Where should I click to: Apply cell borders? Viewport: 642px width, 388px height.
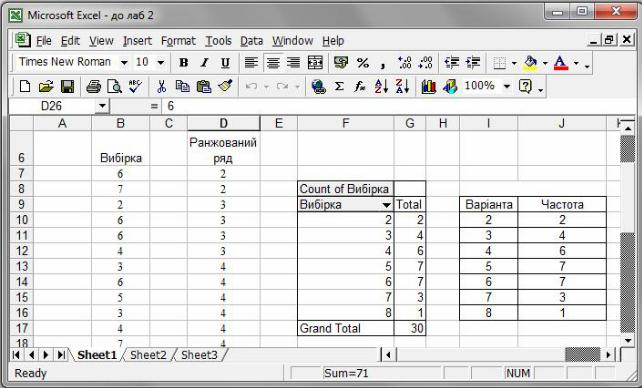(499, 63)
